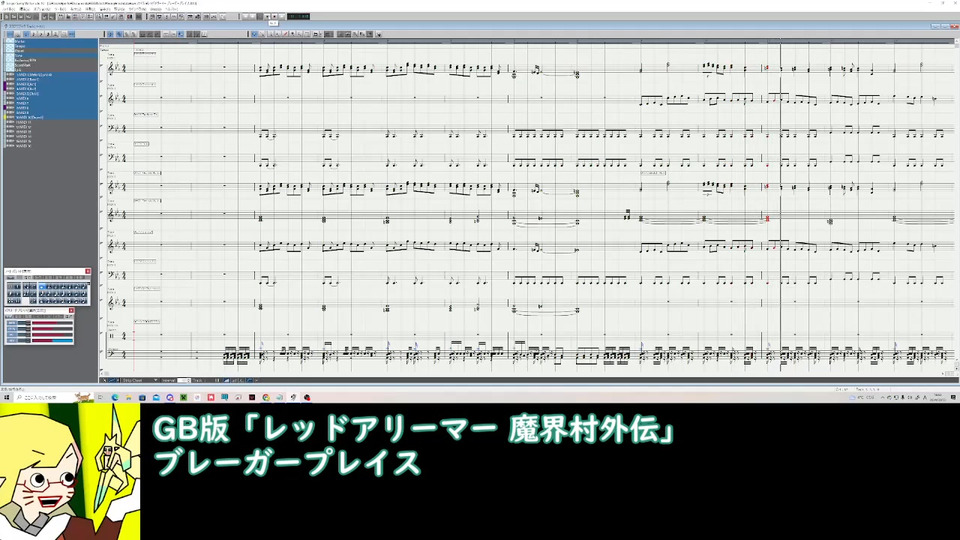Open Microsoft Edge from the taskbar
The width and height of the screenshot is (960, 540).
pyautogui.click(x=114, y=397)
